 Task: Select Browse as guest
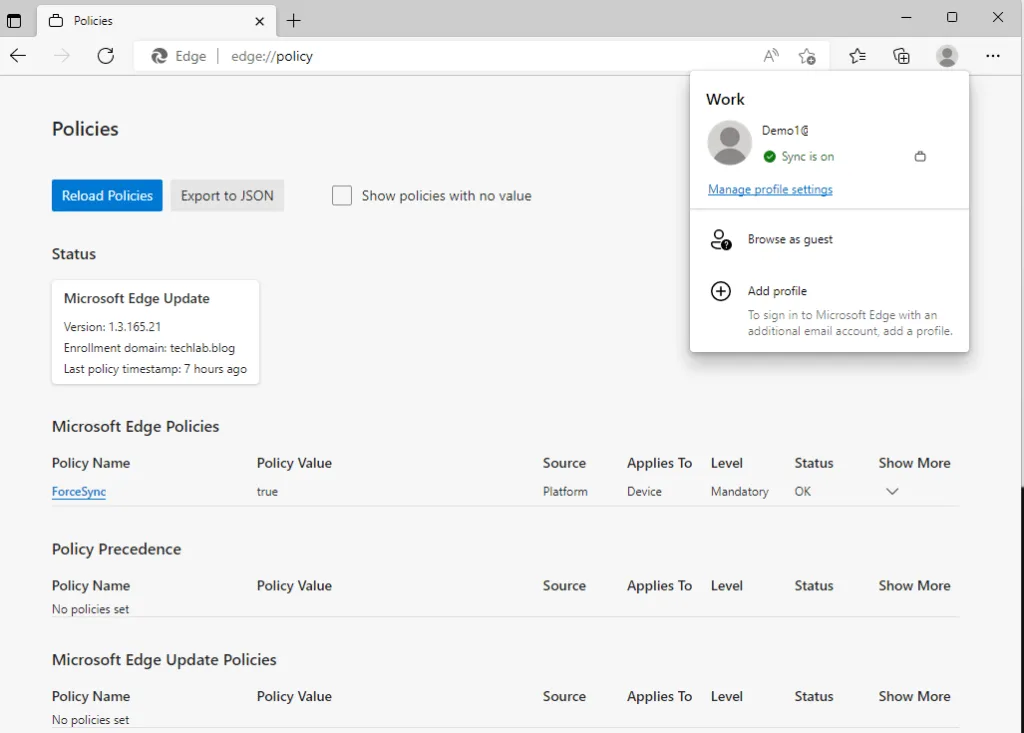coord(790,240)
